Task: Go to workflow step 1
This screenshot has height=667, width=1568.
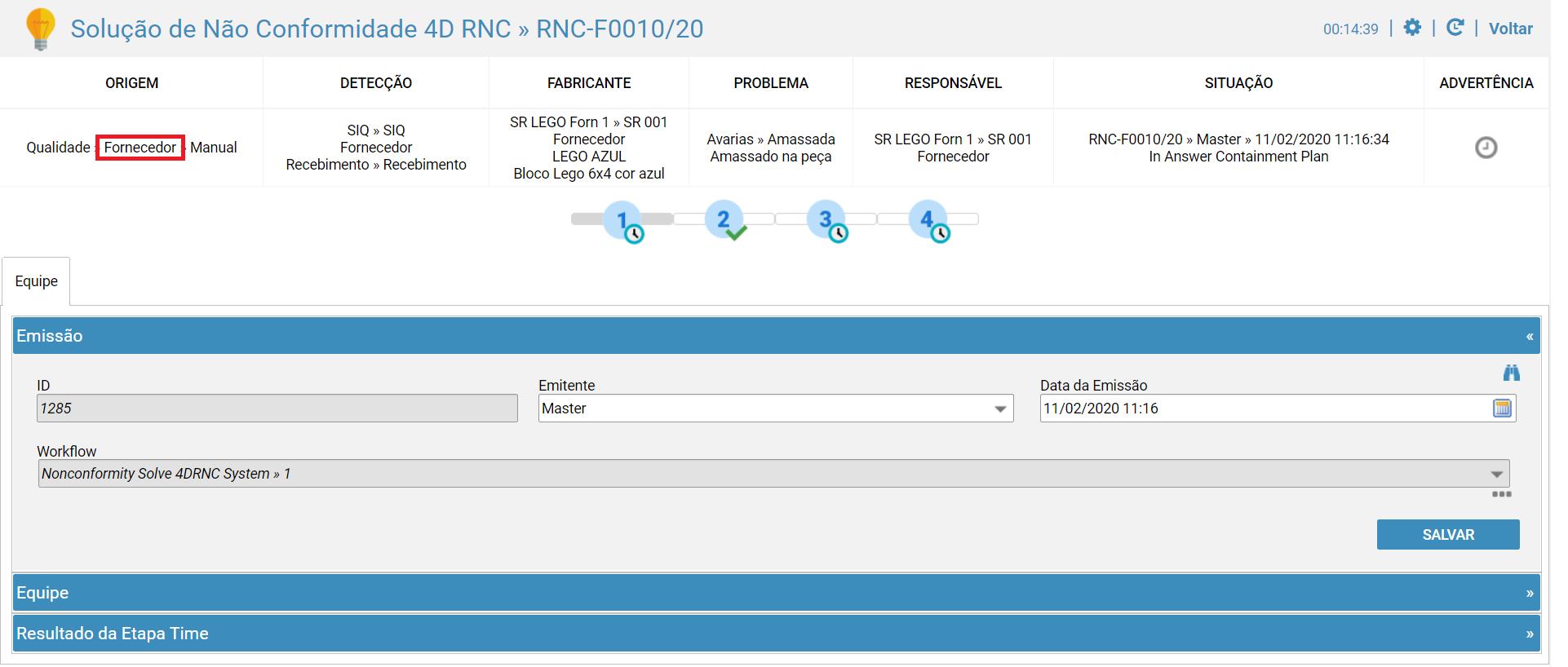Action: pyautogui.click(x=624, y=221)
